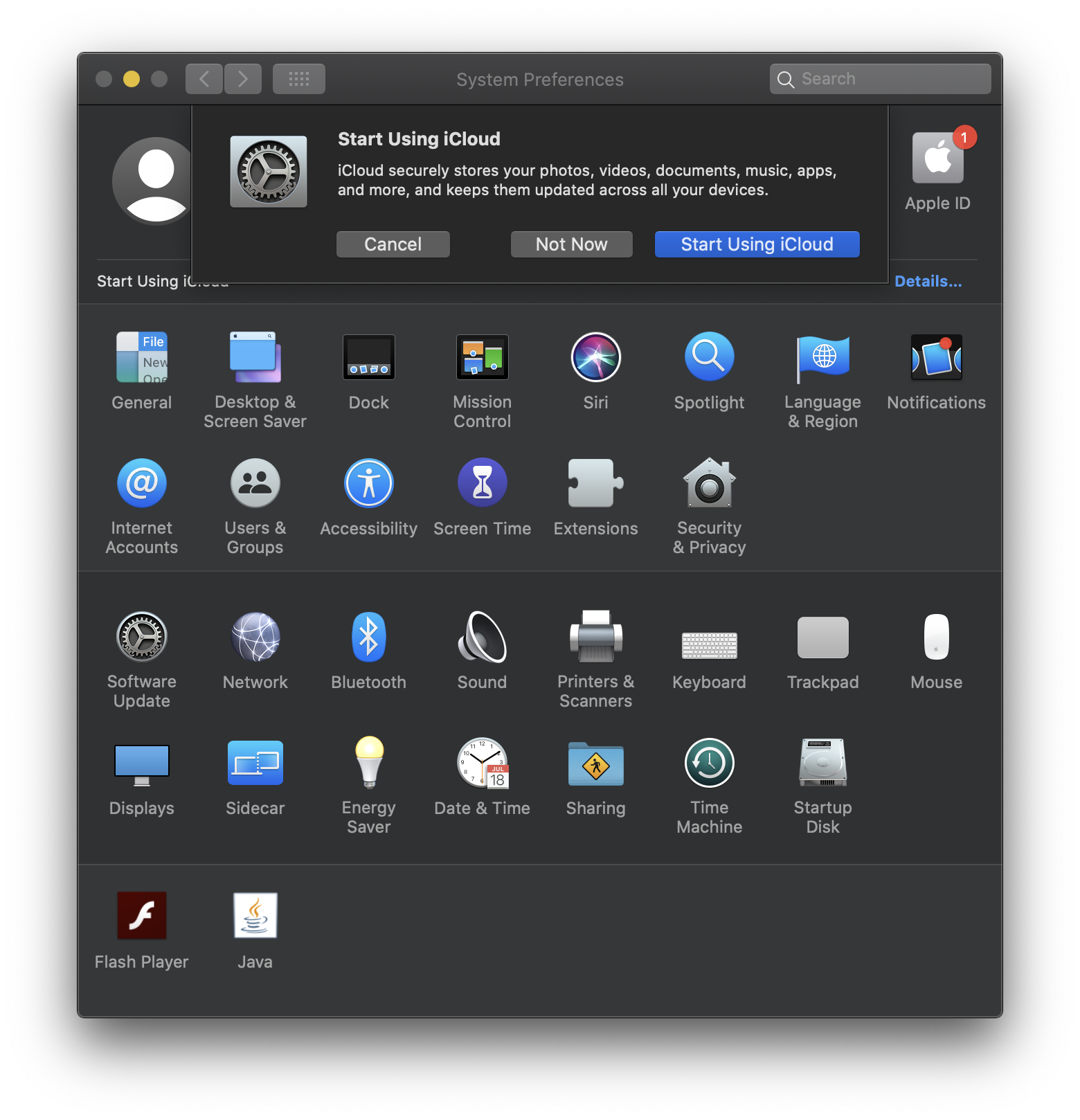This screenshot has height=1120, width=1080.
Task: Focus the Search field
Action: [881, 79]
